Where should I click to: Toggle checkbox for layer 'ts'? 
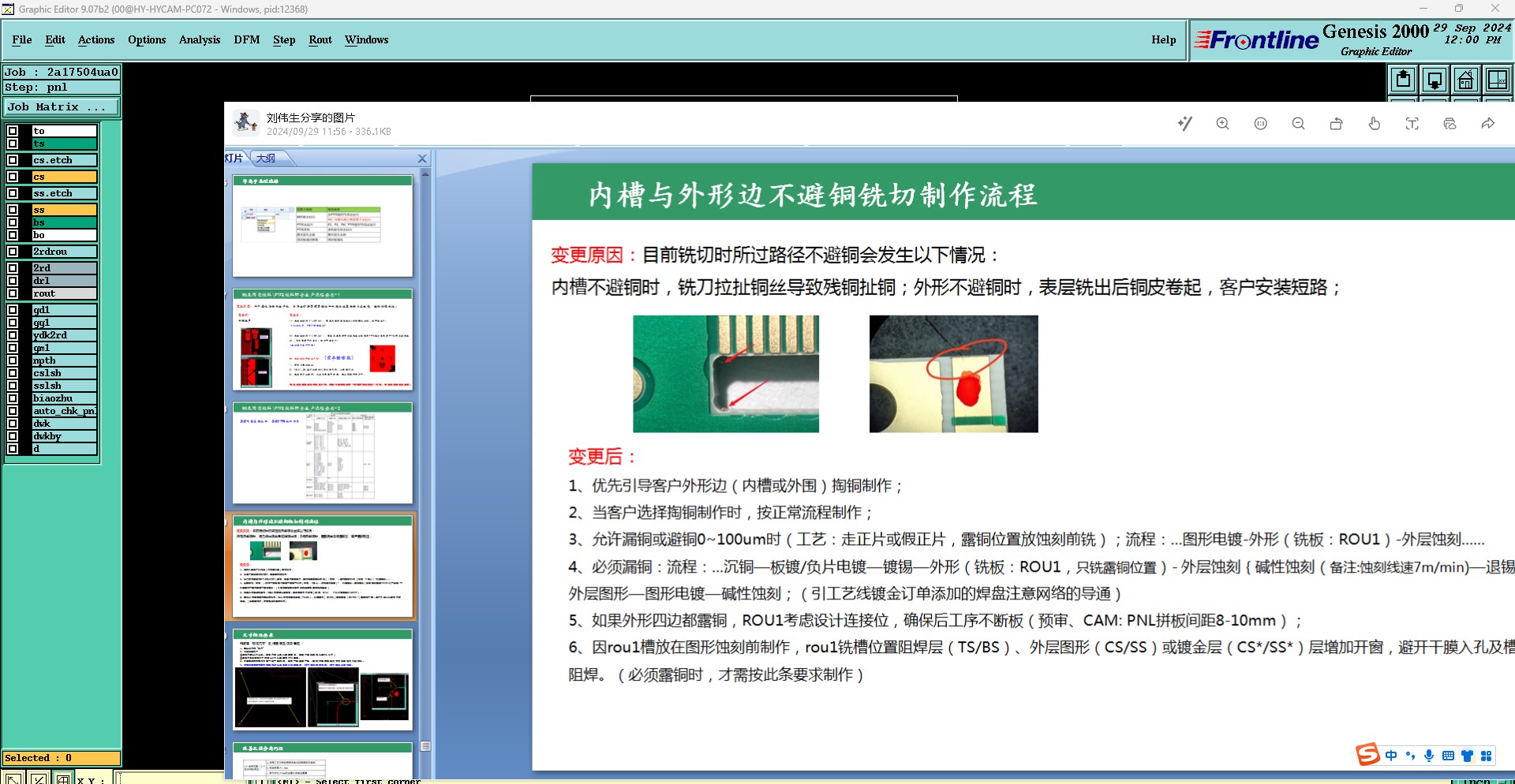click(13, 144)
